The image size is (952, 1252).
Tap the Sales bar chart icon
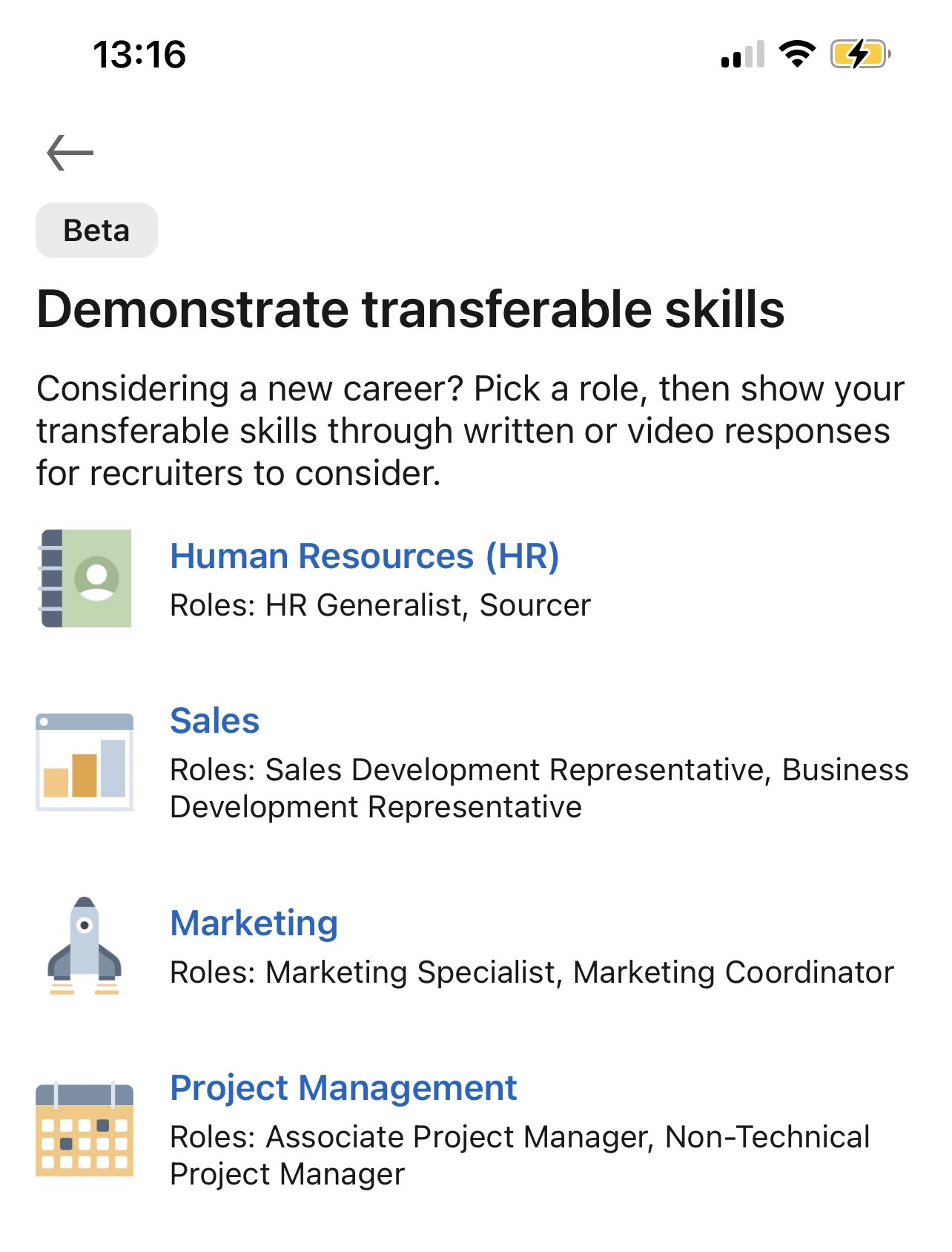point(85,762)
